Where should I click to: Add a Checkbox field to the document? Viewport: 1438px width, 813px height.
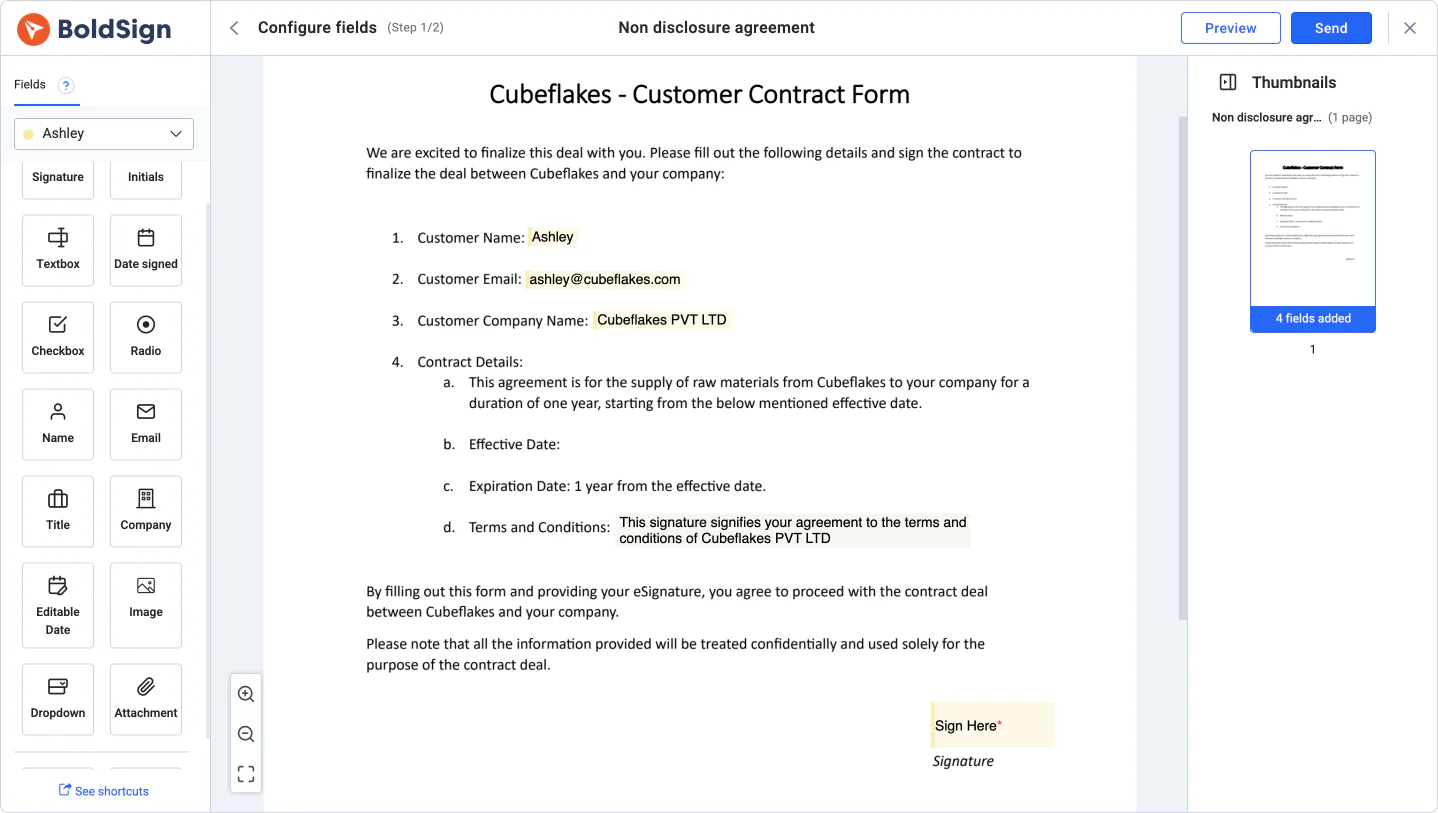(57, 337)
